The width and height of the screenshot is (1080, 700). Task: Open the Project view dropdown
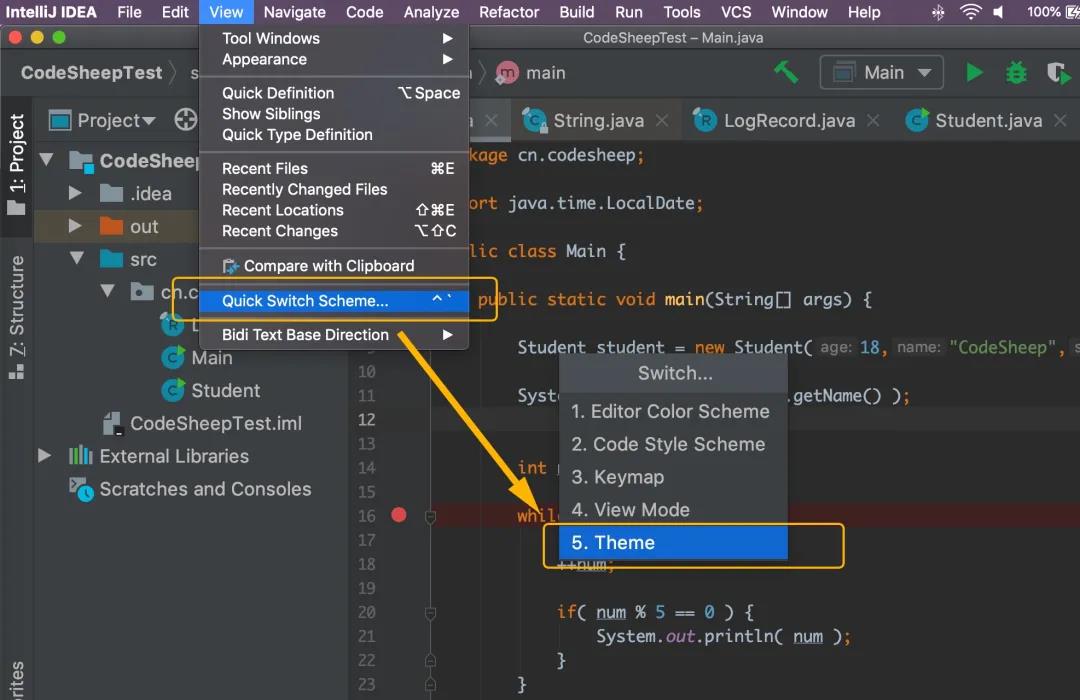click(x=103, y=121)
